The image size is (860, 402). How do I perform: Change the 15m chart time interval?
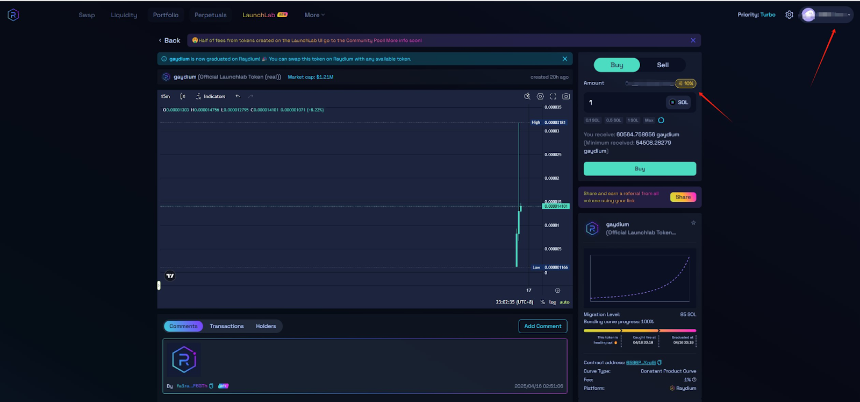pyautogui.click(x=165, y=97)
